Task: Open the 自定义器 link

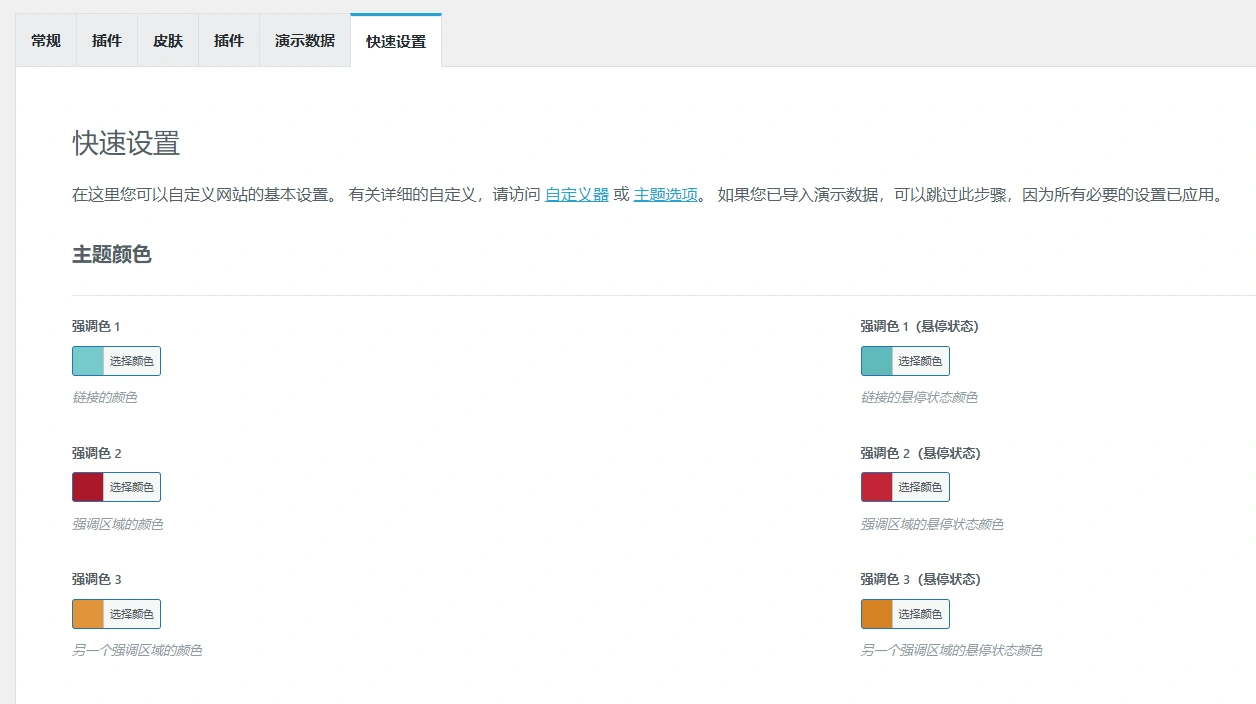Action: 576,195
